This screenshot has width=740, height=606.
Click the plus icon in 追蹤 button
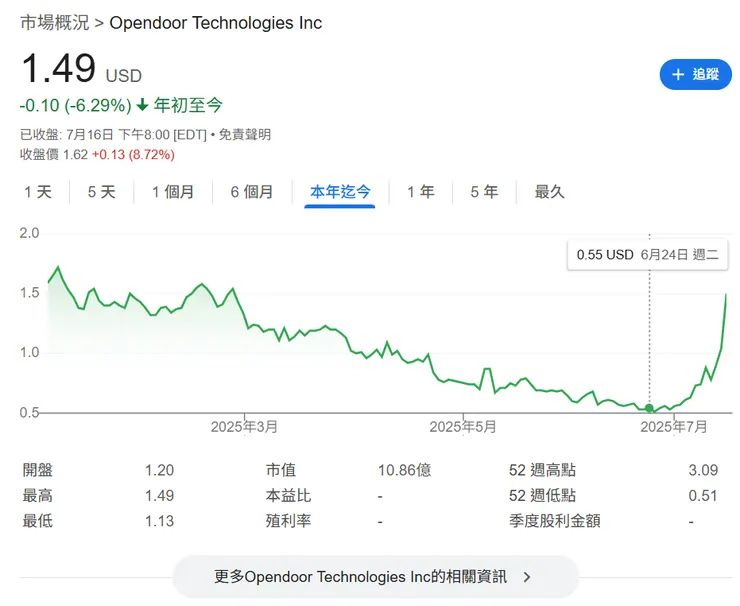point(678,74)
